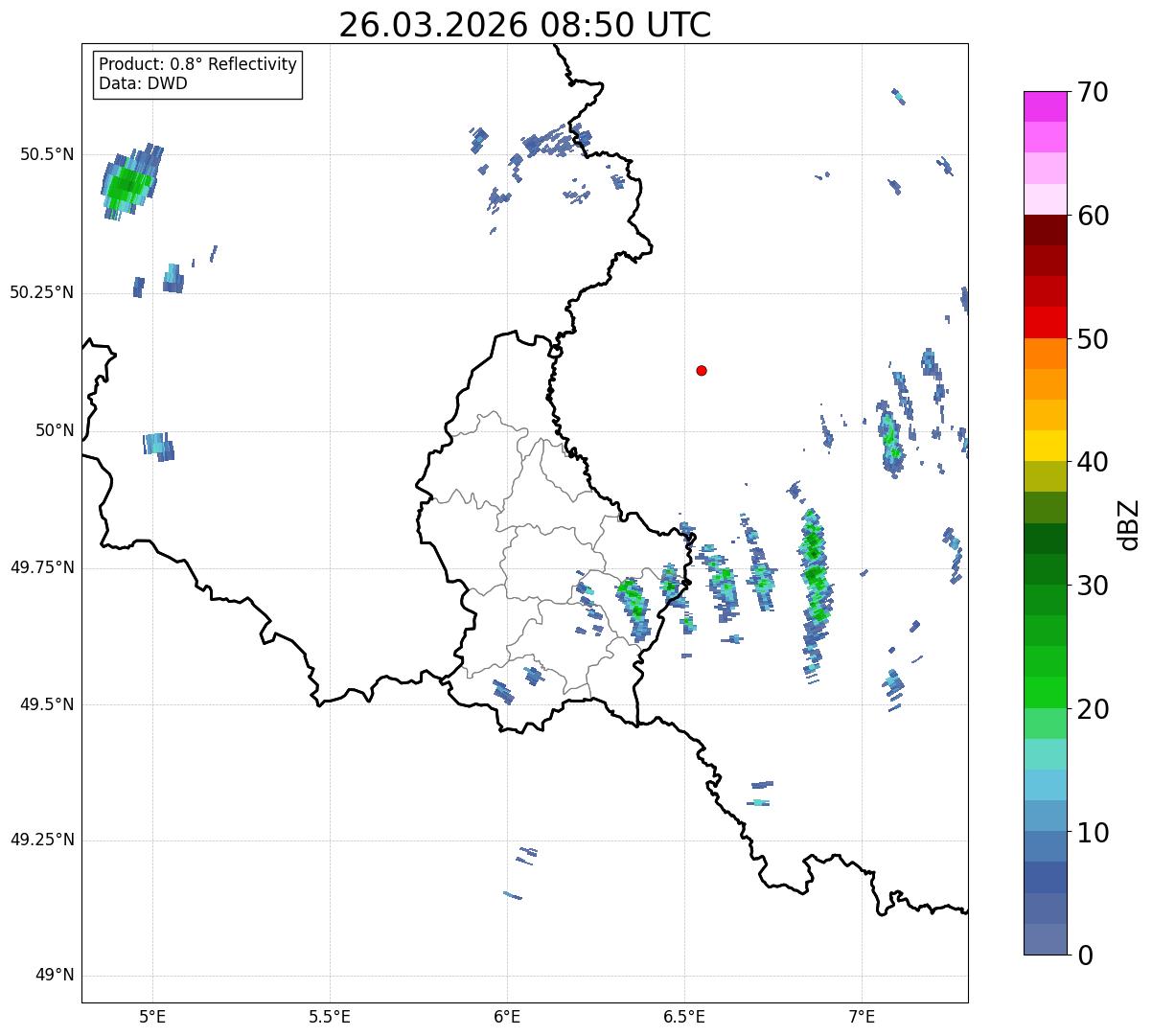Click the Data: DWD text
This screenshot has width=1152, height=1036.
point(143,83)
